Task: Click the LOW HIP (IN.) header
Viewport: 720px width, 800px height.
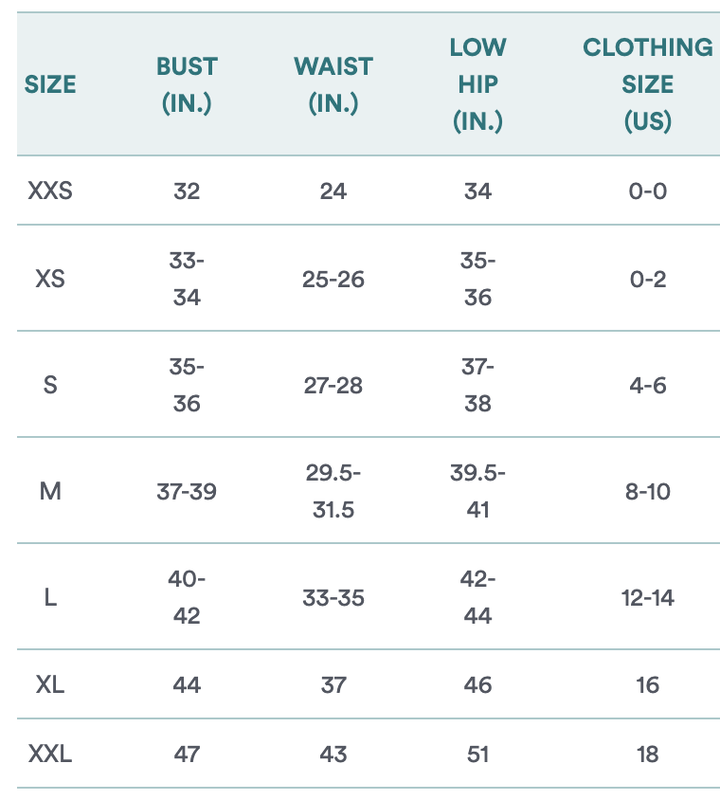Action: 478,85
